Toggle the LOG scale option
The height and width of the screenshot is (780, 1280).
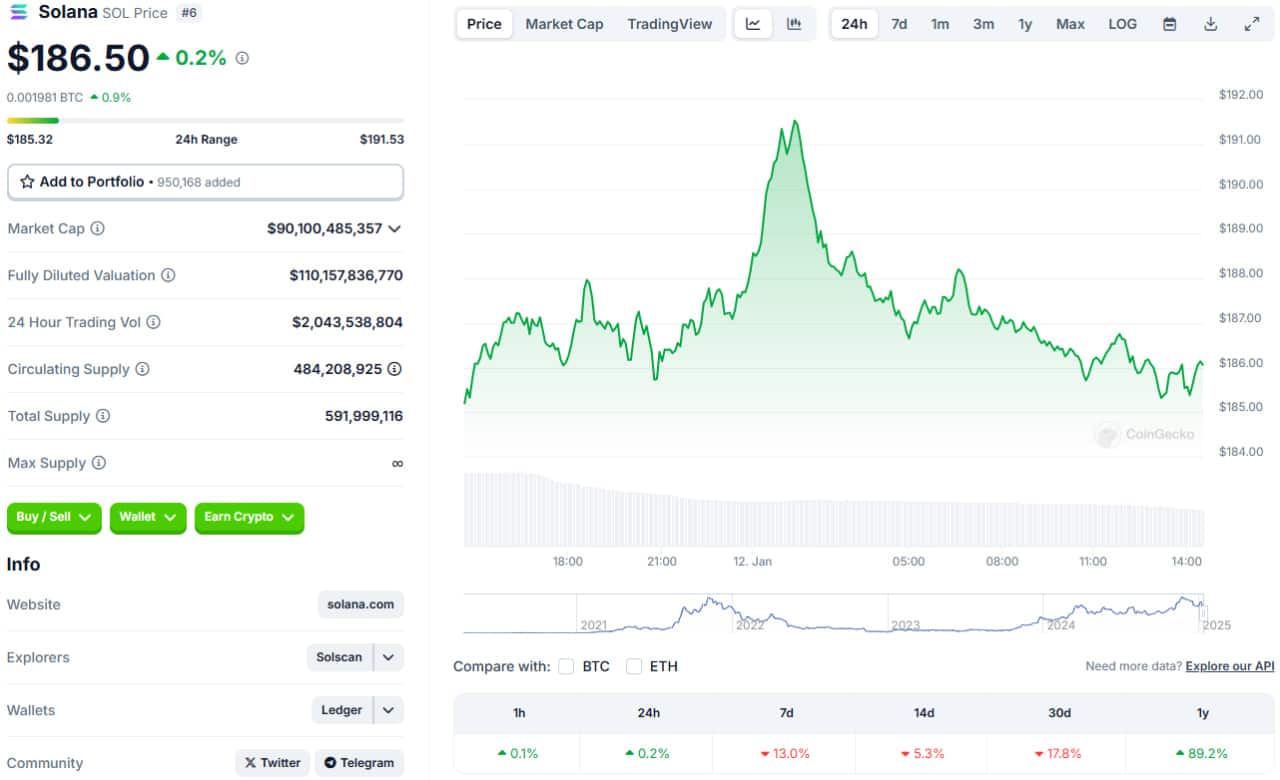click(1122, 24)
